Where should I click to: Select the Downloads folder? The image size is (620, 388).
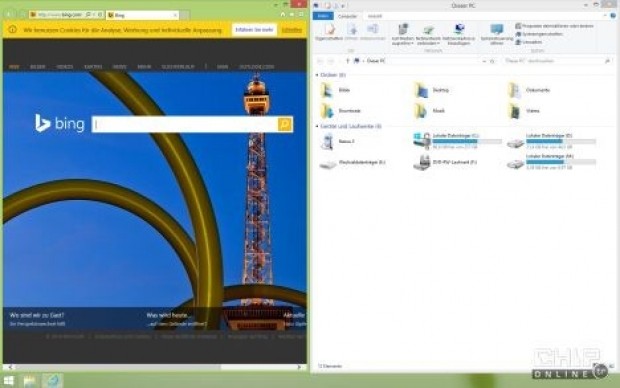(x=341, y=111)
